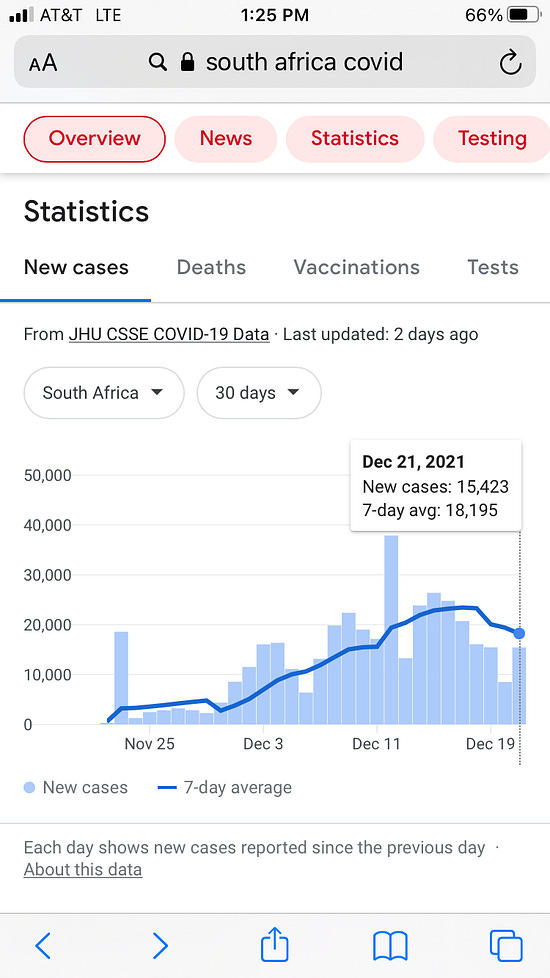Tap the search magnifier in address bar

tap(158, 62)
